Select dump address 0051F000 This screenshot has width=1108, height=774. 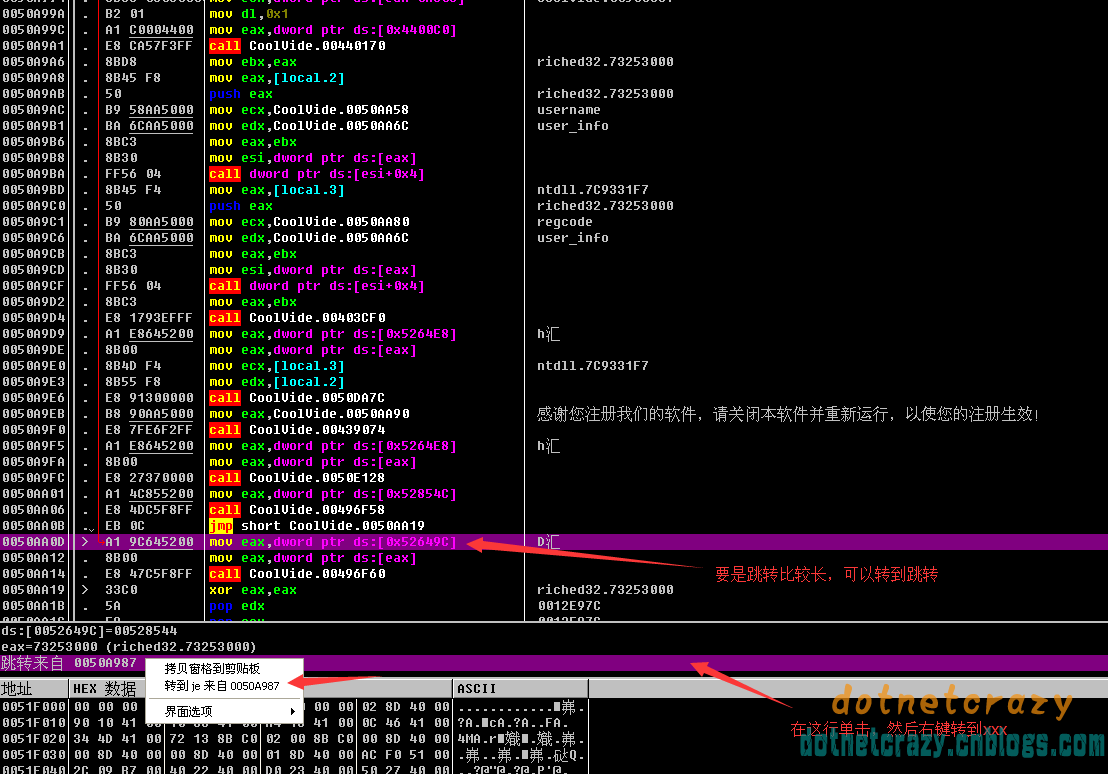(33, 707)
